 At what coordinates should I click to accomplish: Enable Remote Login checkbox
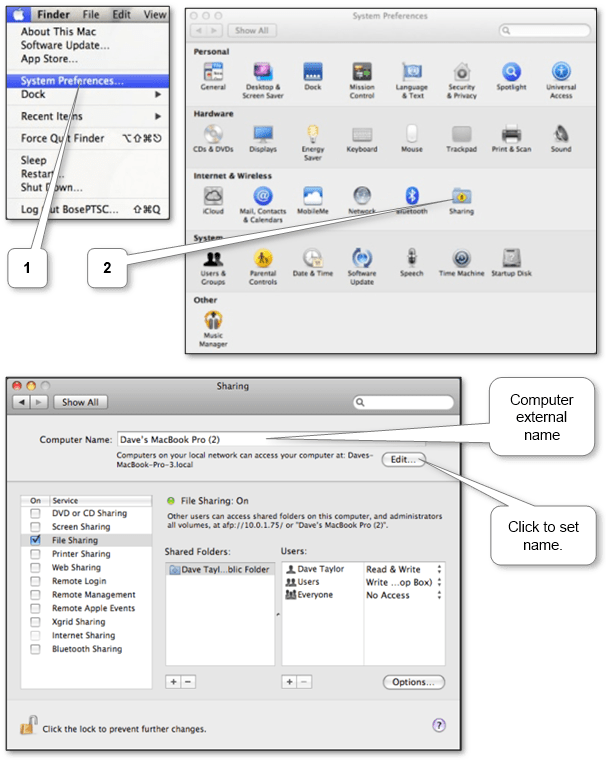click(x=35, y=581)
